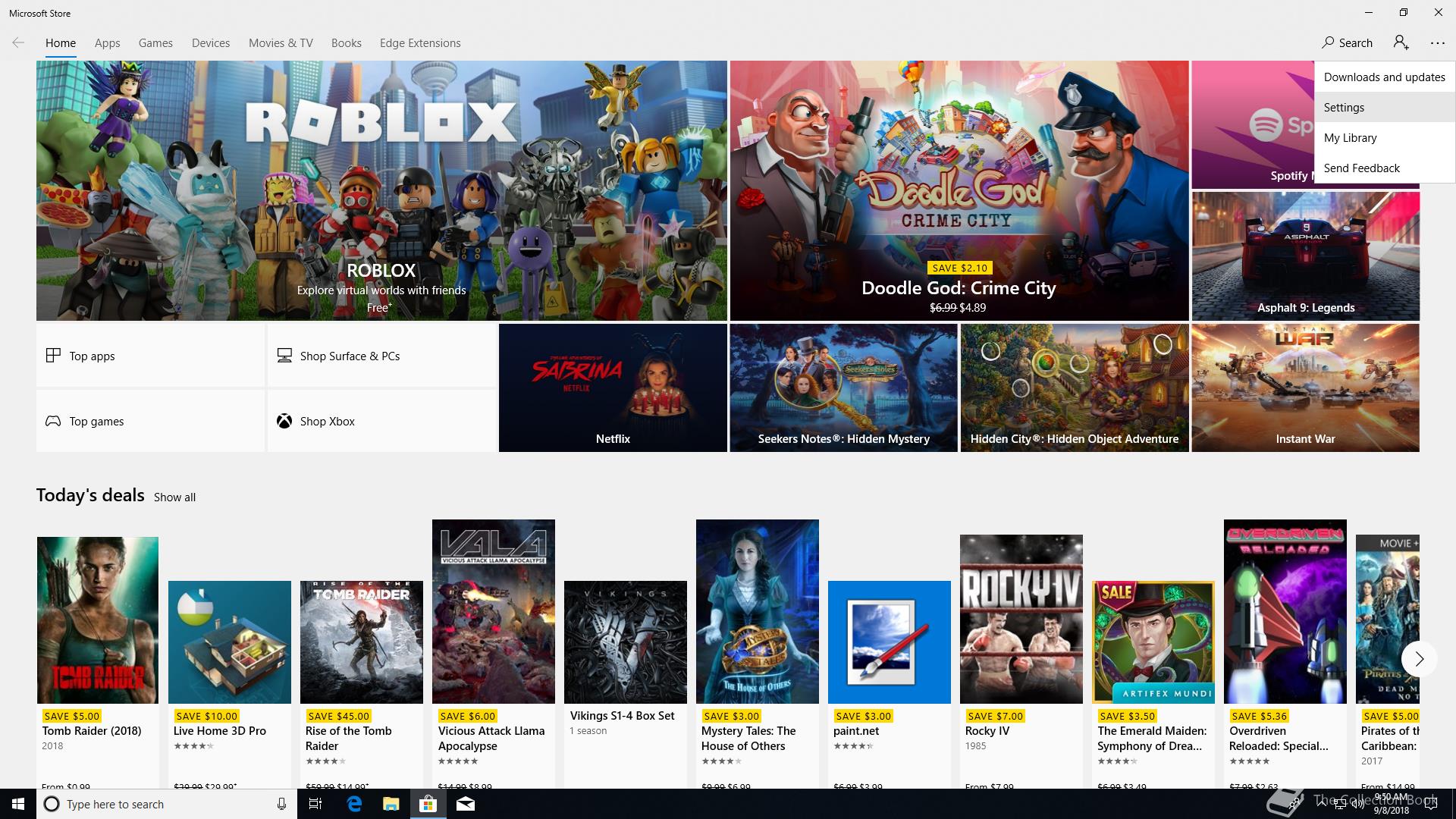Open the Windows Start button
Image resolution: width=1456 pixels, height=819 pixels.
tap(18, 804)
